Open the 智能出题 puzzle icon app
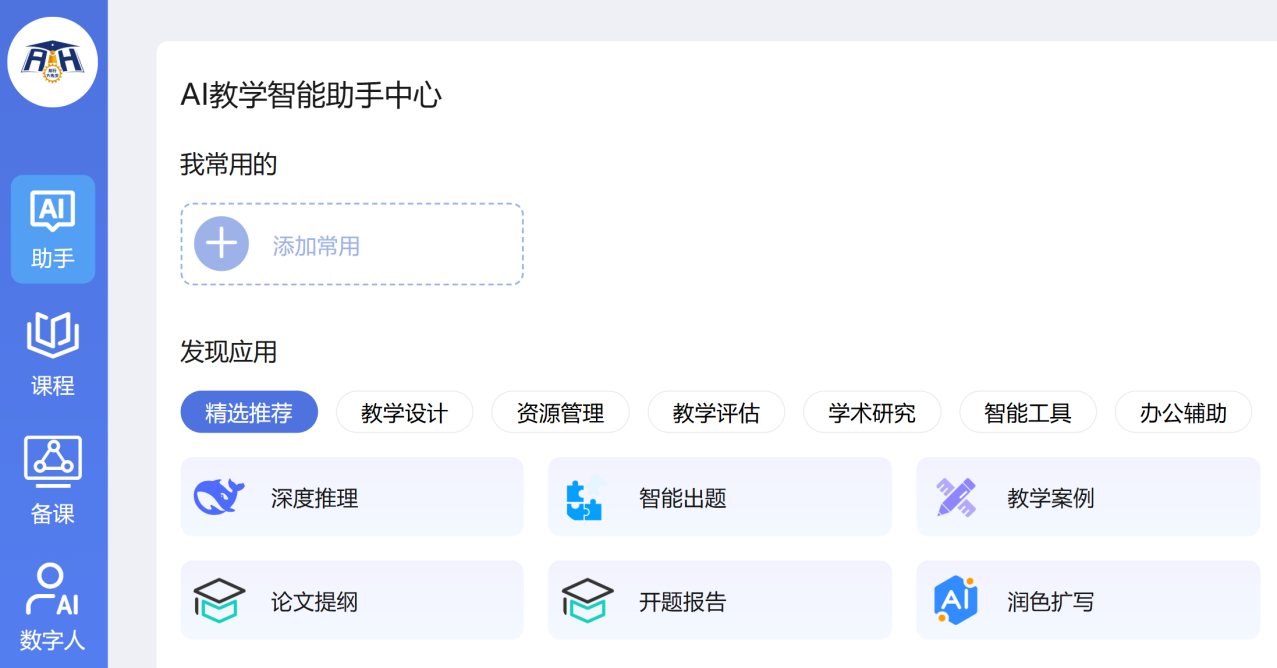This screenshot has height=668, width=1277. click(x=585, y=497)
